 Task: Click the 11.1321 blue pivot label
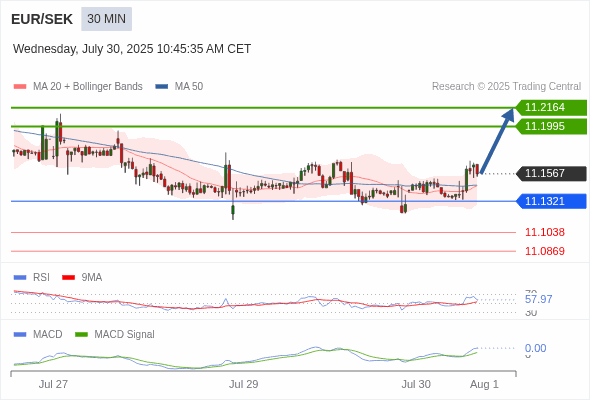click(x=551, y=201)
